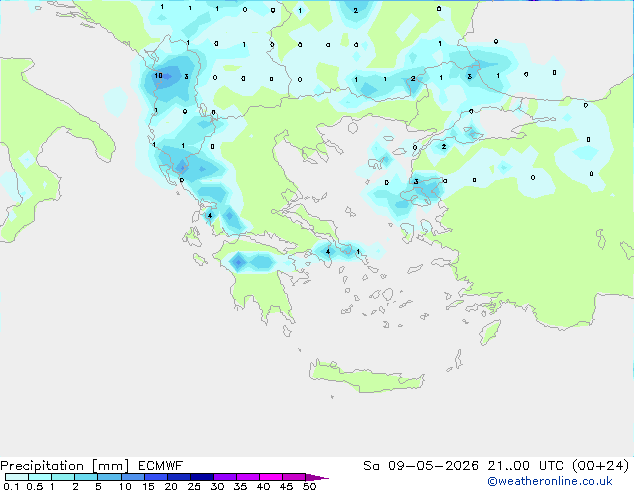Viewport: 634px width, 490px height.
Task: Select the 5–10 mm legend swatch
Action: [x=109, y=477]
